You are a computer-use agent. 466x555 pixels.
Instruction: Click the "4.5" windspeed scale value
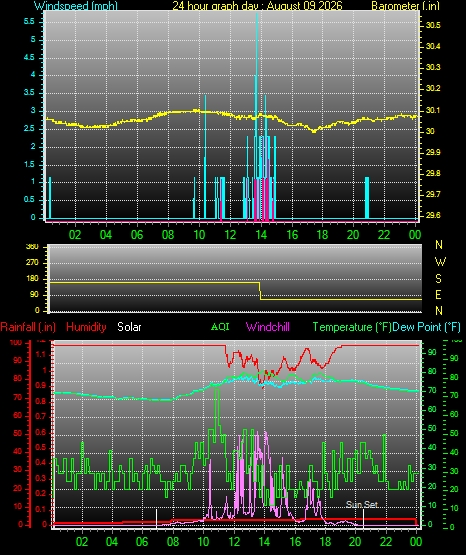[x=29, y=57]
